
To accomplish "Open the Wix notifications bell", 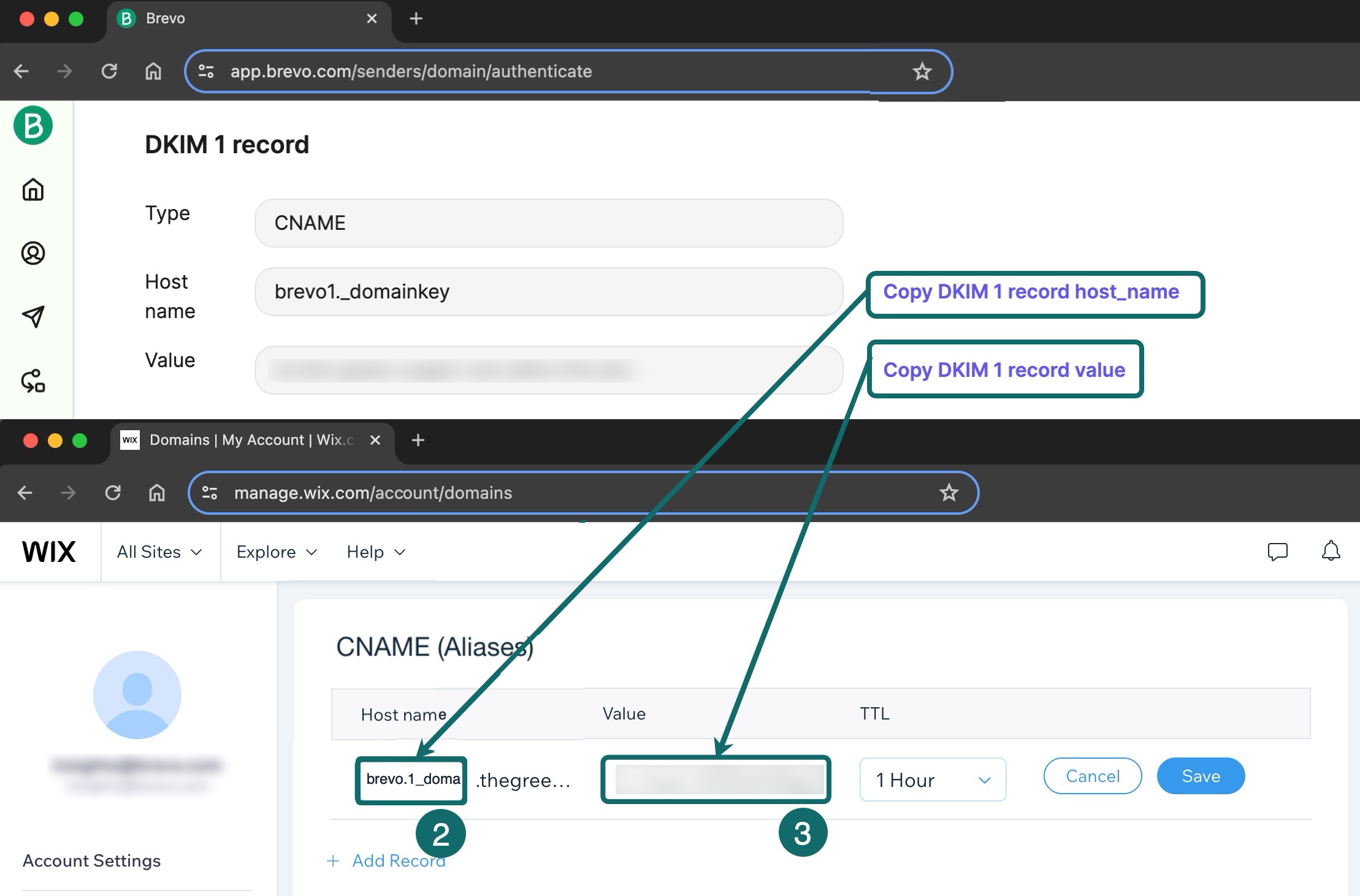I will [1331, 551].
